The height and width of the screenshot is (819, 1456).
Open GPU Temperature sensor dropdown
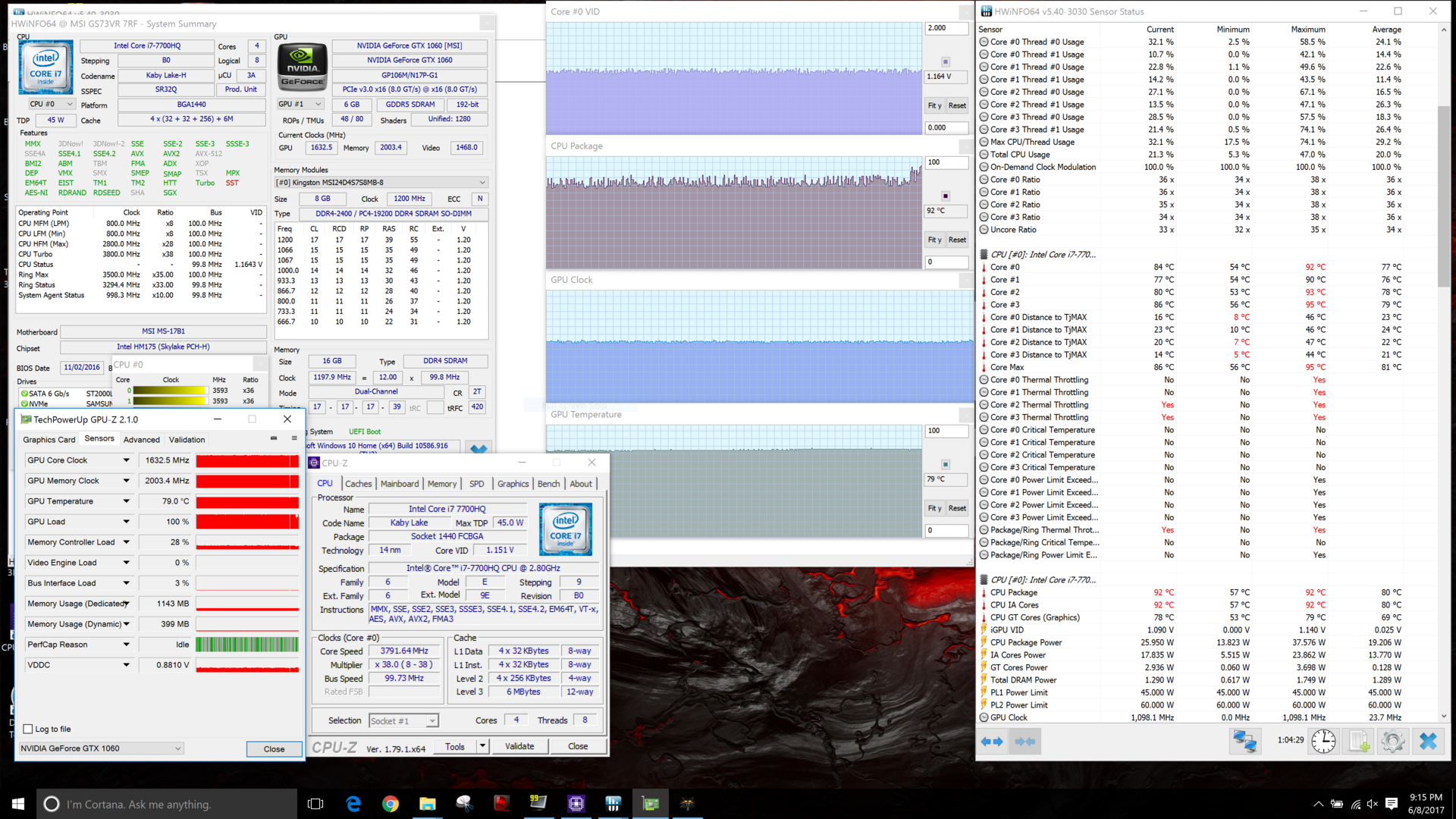(126, 501)
